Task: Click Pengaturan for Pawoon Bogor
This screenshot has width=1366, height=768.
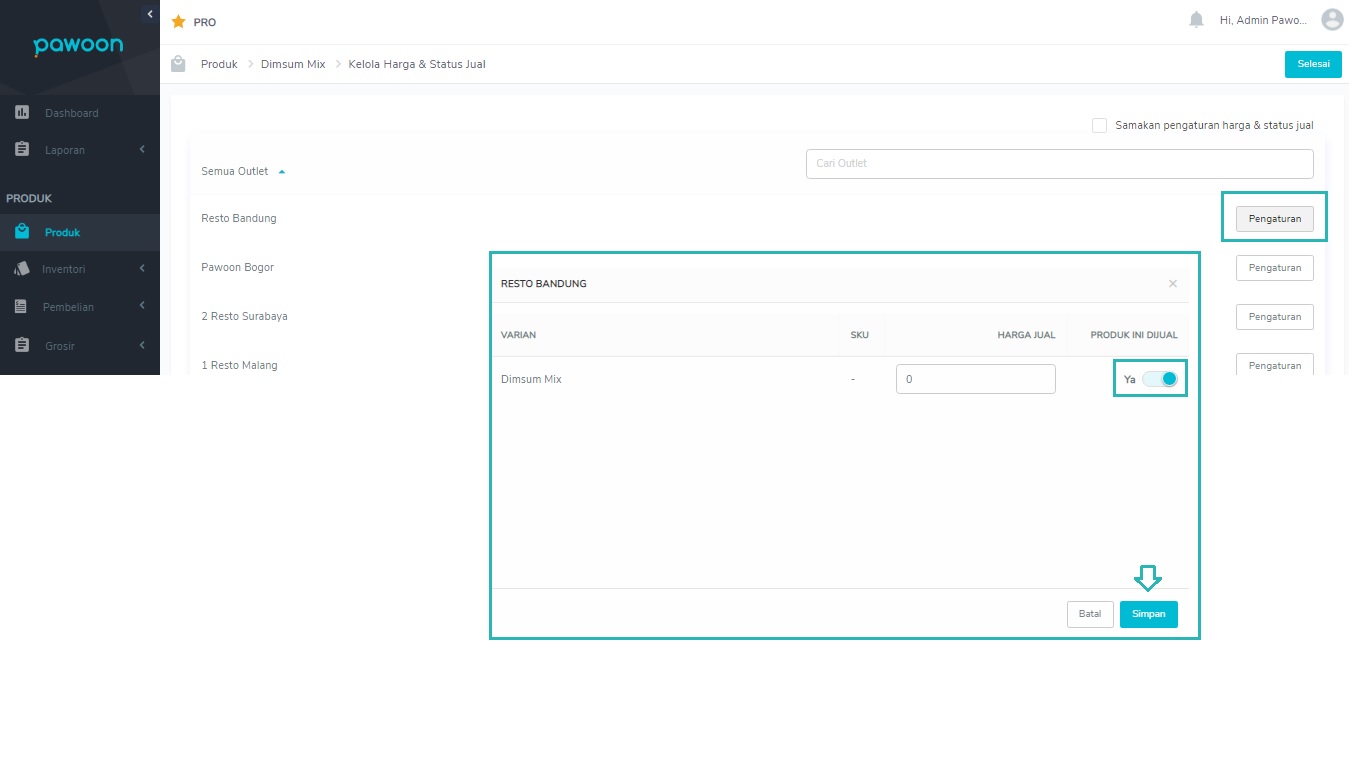Action: 1274,267
